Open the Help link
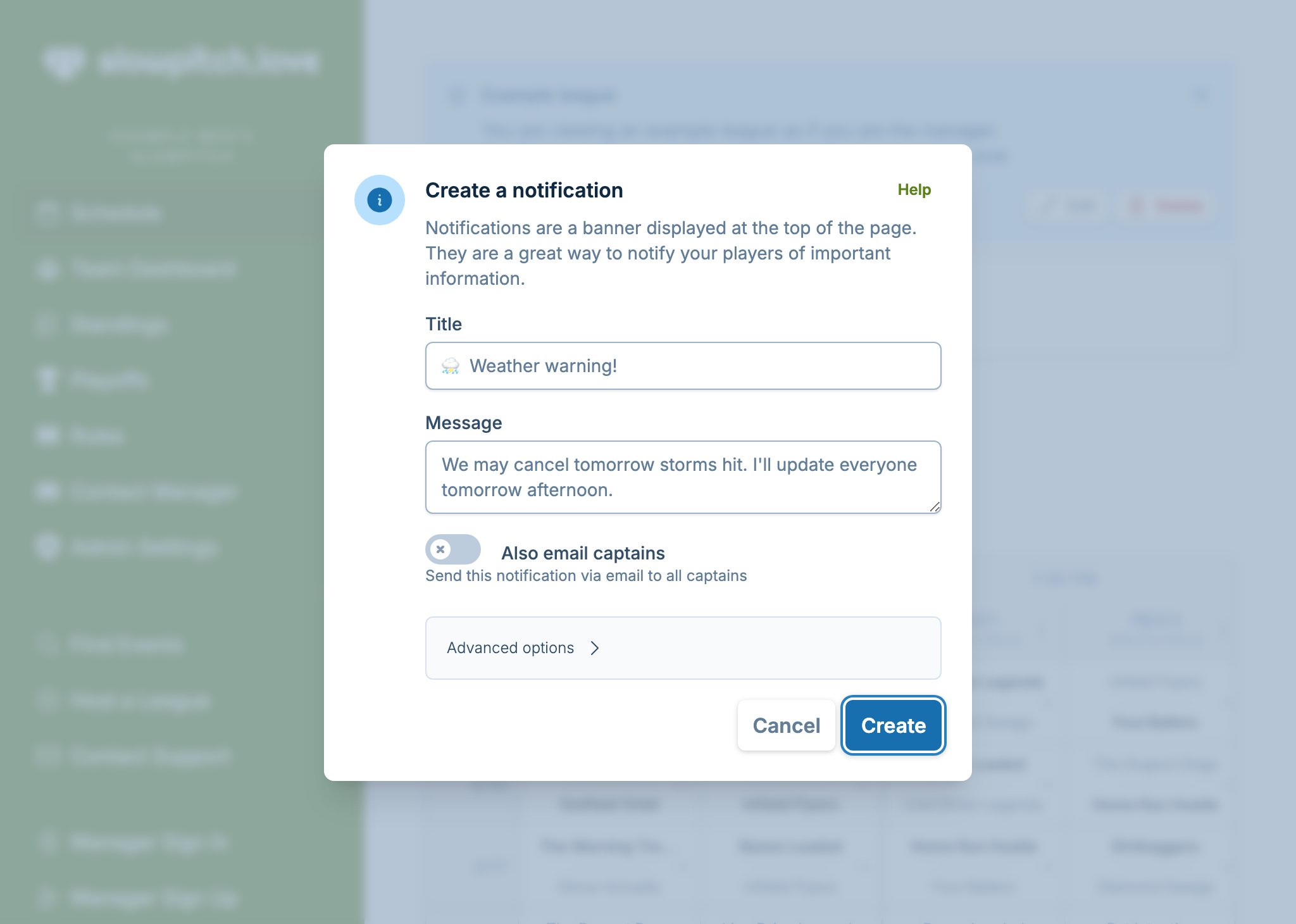The width and height of the screenshot is (1296, 924). coord(914,189)
